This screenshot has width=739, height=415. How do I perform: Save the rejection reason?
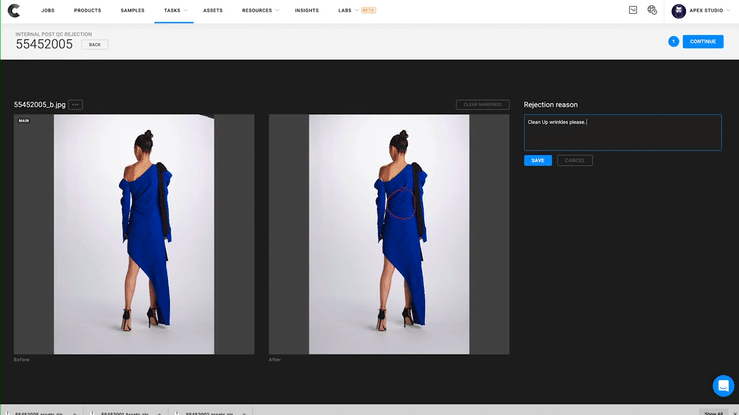[538, 161]
